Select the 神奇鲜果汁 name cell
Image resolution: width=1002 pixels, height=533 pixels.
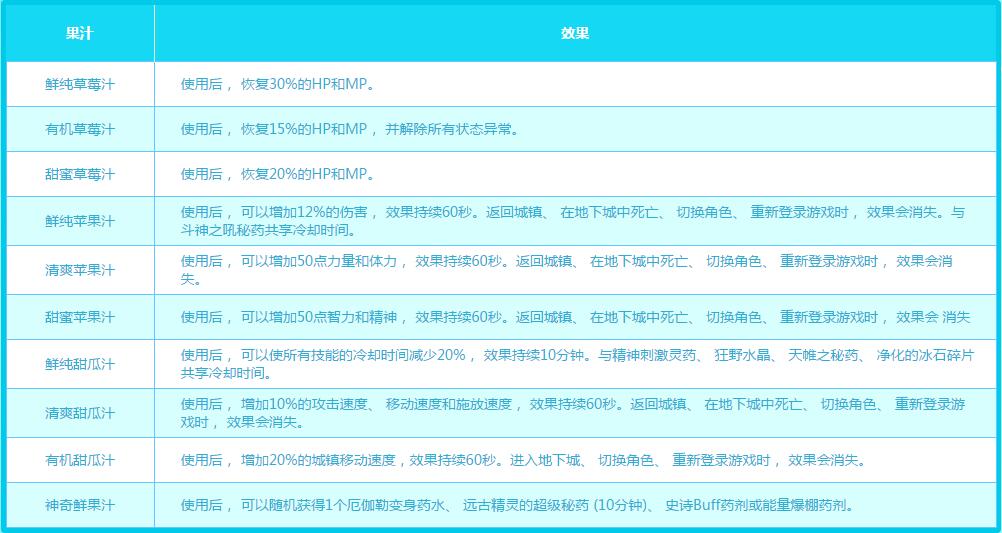point(80,506)
